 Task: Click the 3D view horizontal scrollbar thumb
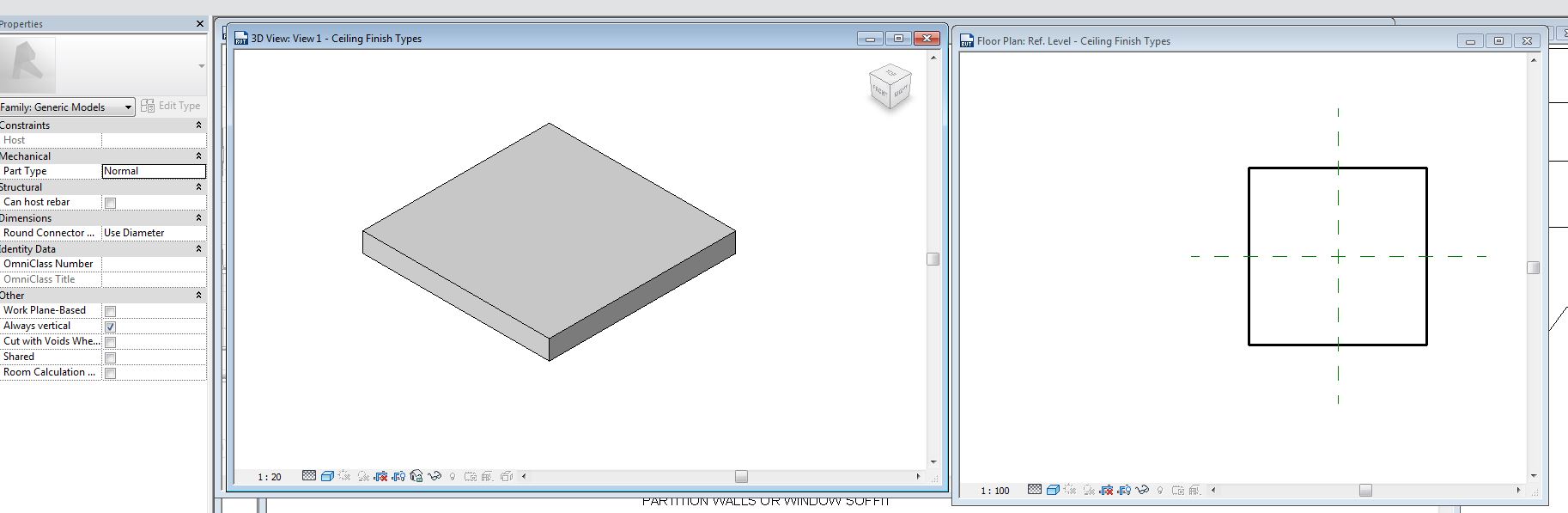(x=741, y=476)
